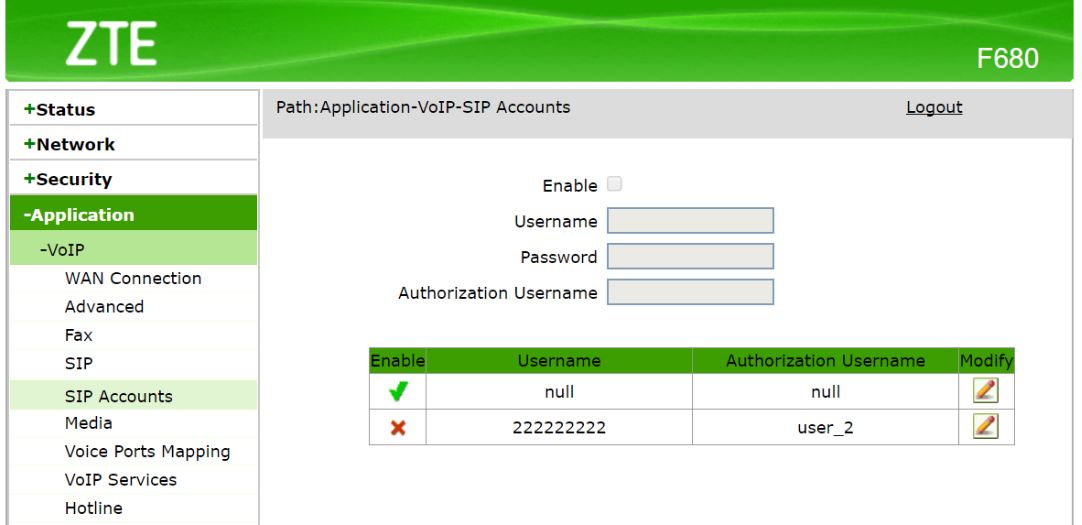Click the Enable column header
This screenshot has width=1082, height=525.
click(397, 360)
